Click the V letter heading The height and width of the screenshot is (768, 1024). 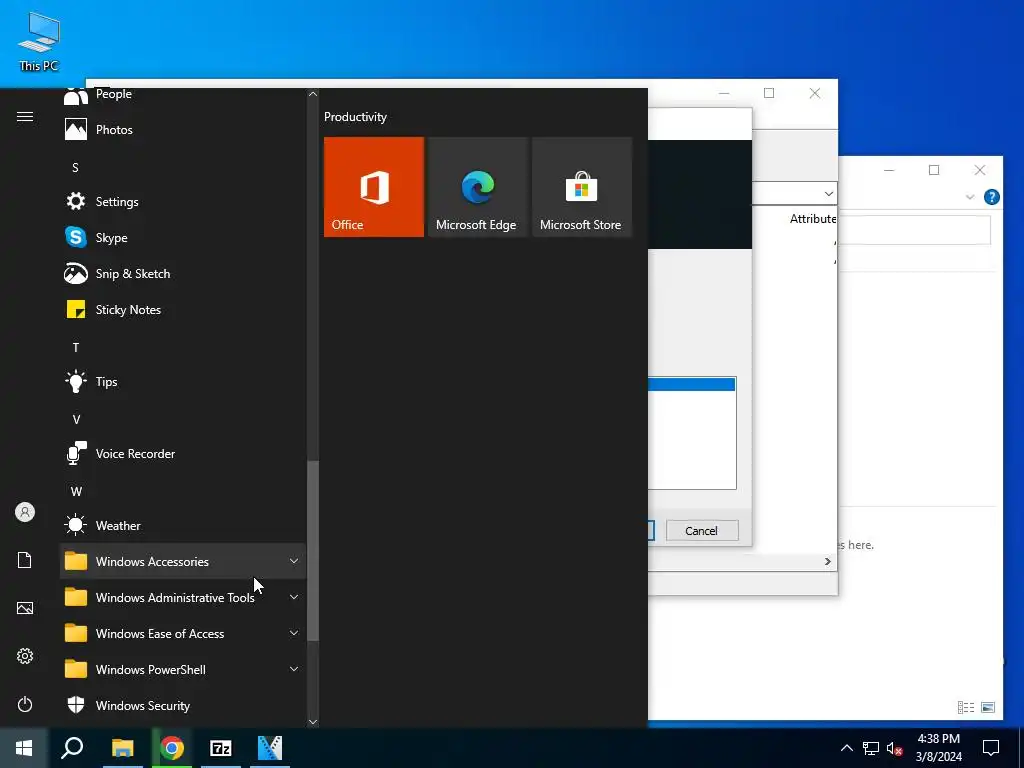pos(76,419)
